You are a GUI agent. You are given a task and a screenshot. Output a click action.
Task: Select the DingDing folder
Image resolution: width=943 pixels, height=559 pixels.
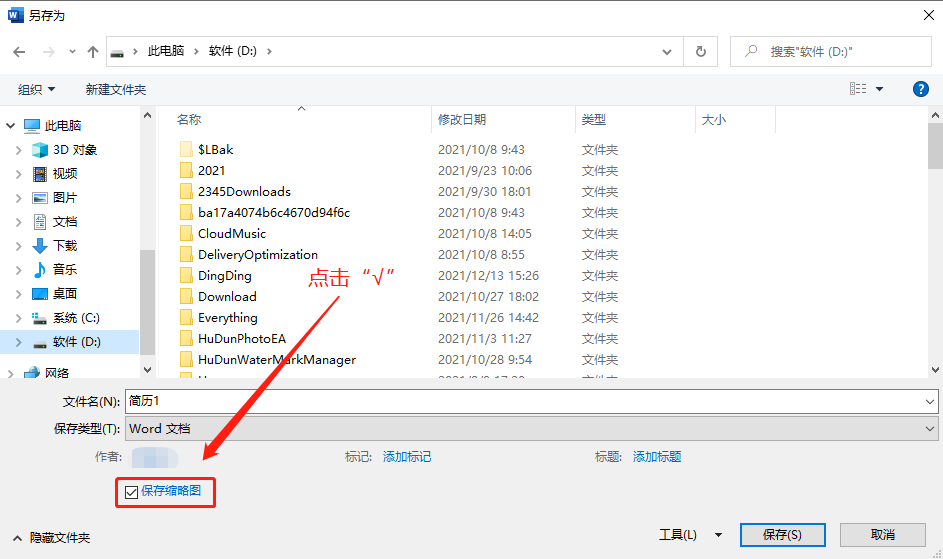(224, 276)
